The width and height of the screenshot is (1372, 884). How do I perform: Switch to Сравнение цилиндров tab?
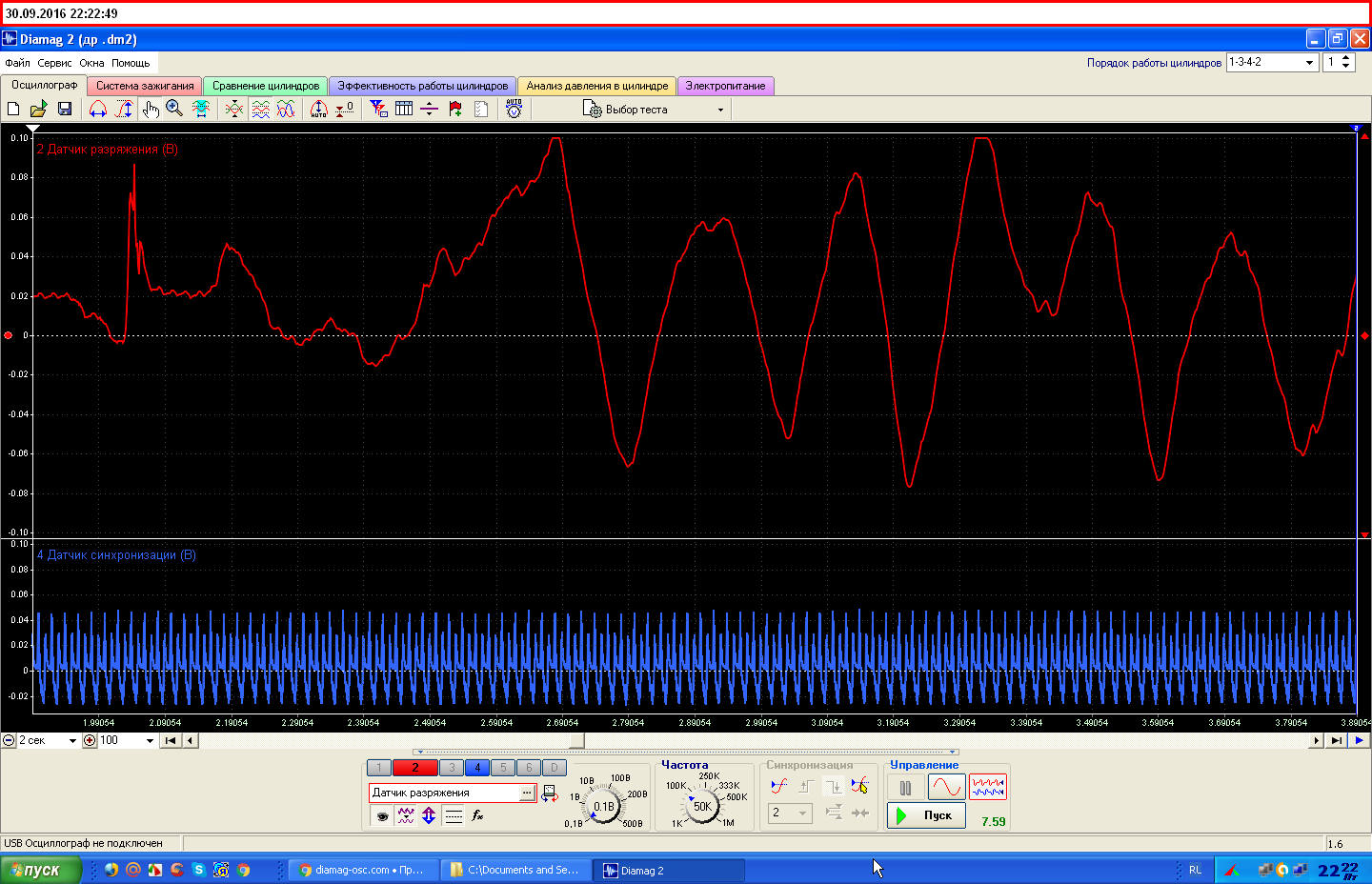click(266, 86)
